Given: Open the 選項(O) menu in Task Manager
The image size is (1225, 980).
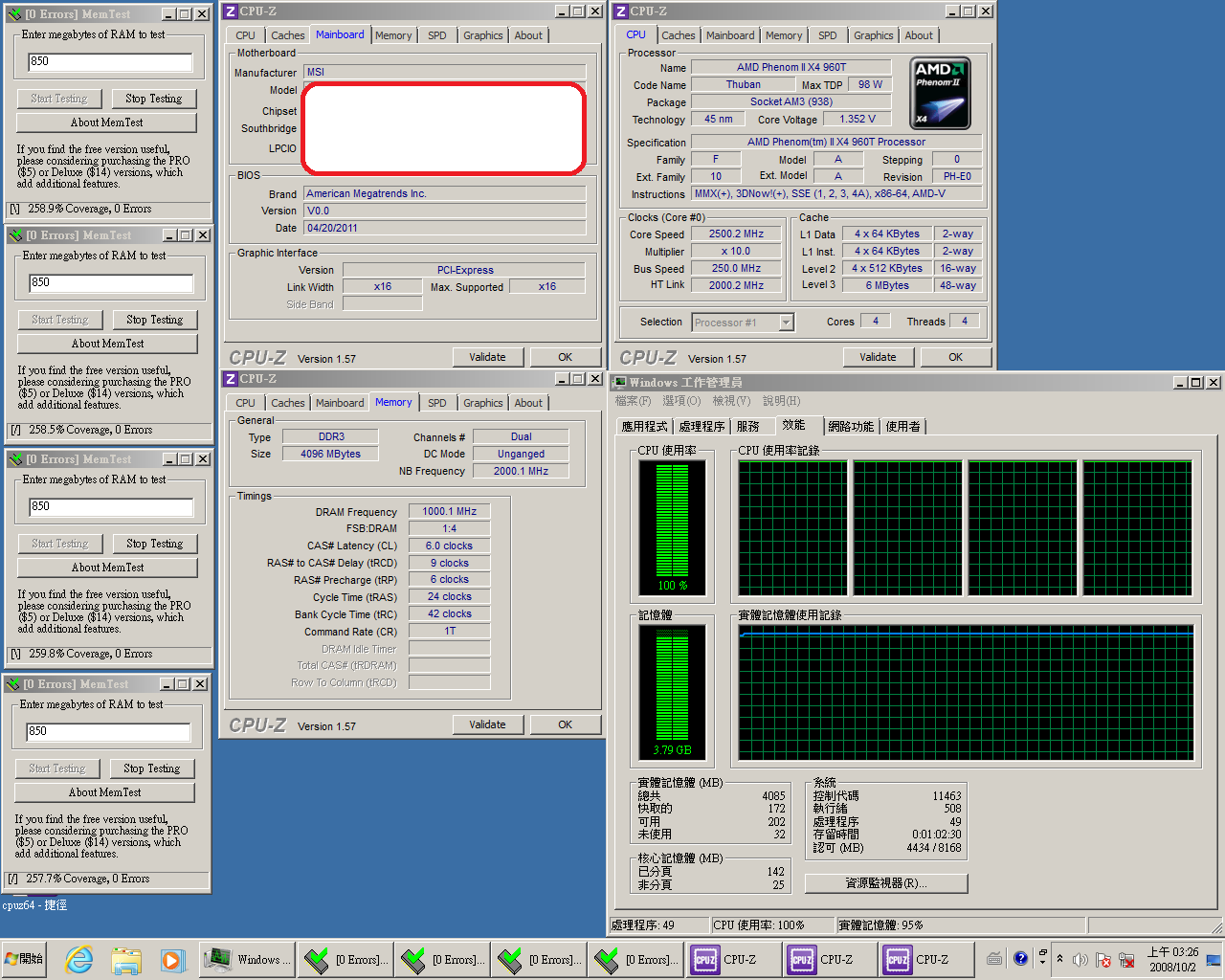Looking at the screenshot, I should 681,401.
